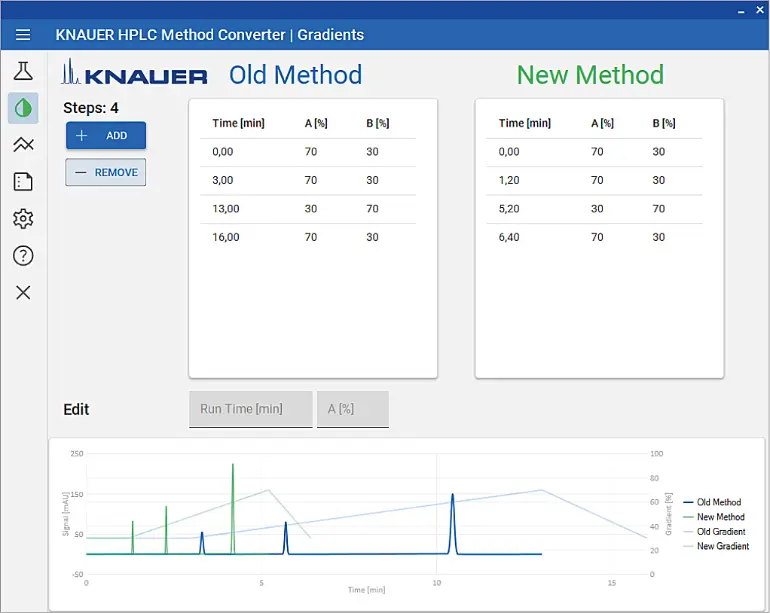This screenshot has height=613, width=770.
Task: Click New Method A [%] column header
Action: (x=602, y=123)
